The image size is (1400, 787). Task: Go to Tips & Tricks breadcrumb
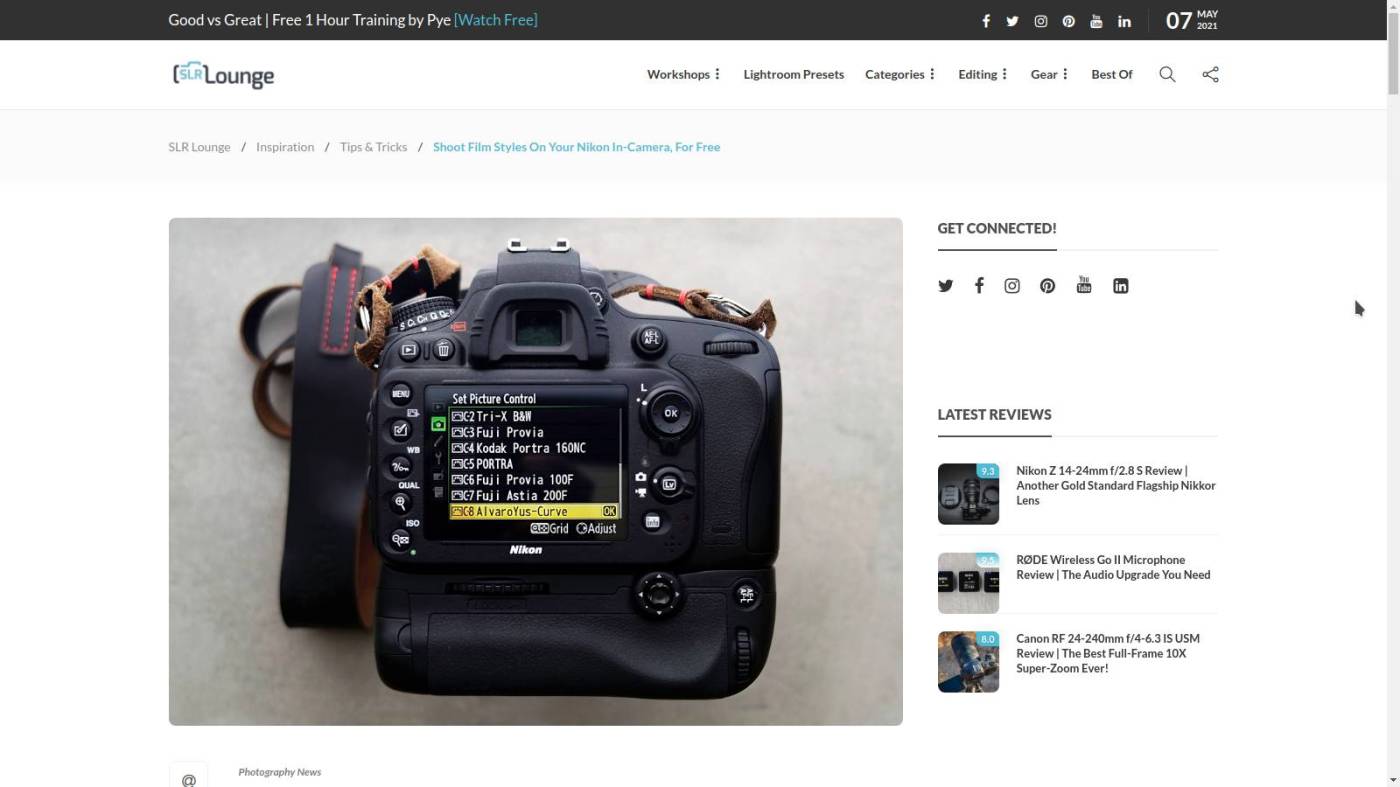(x=373, y=147)
